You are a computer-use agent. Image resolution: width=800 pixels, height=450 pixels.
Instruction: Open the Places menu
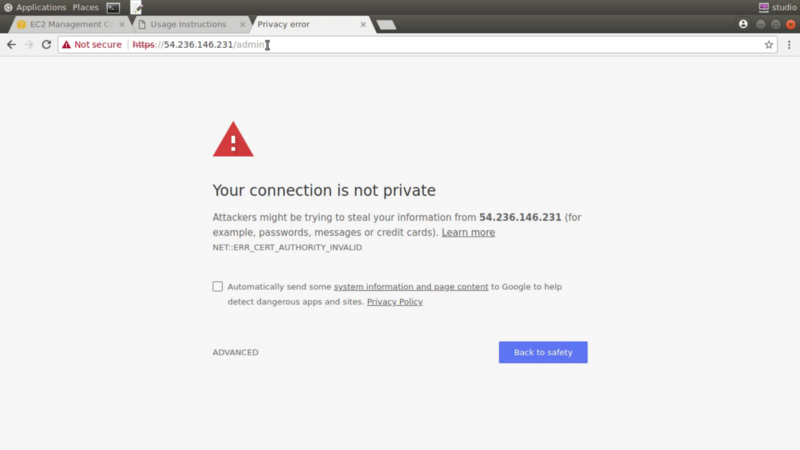click(x=85, y=7)
